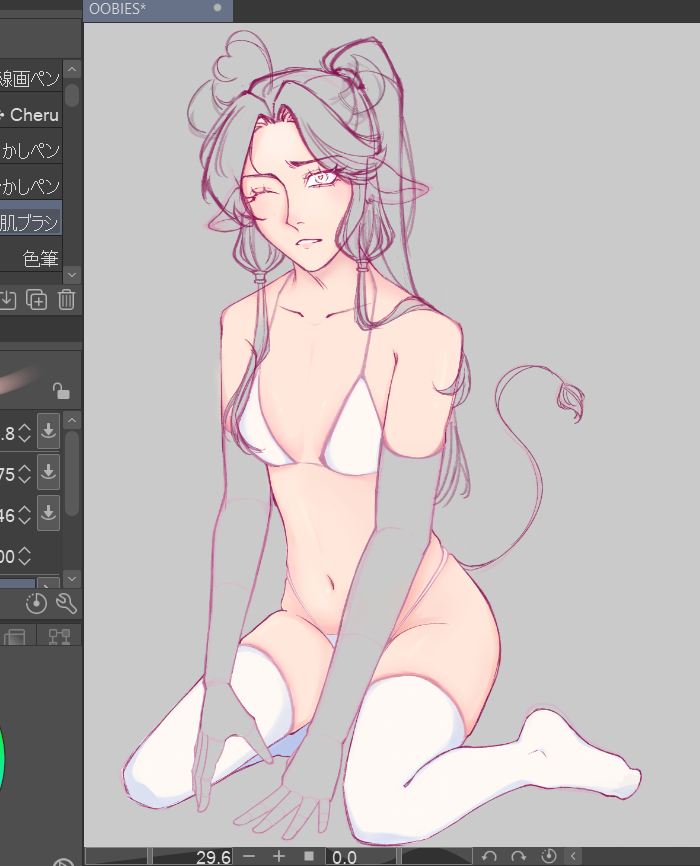Delete the selected sub tool with trash icon

coord(66,300)
